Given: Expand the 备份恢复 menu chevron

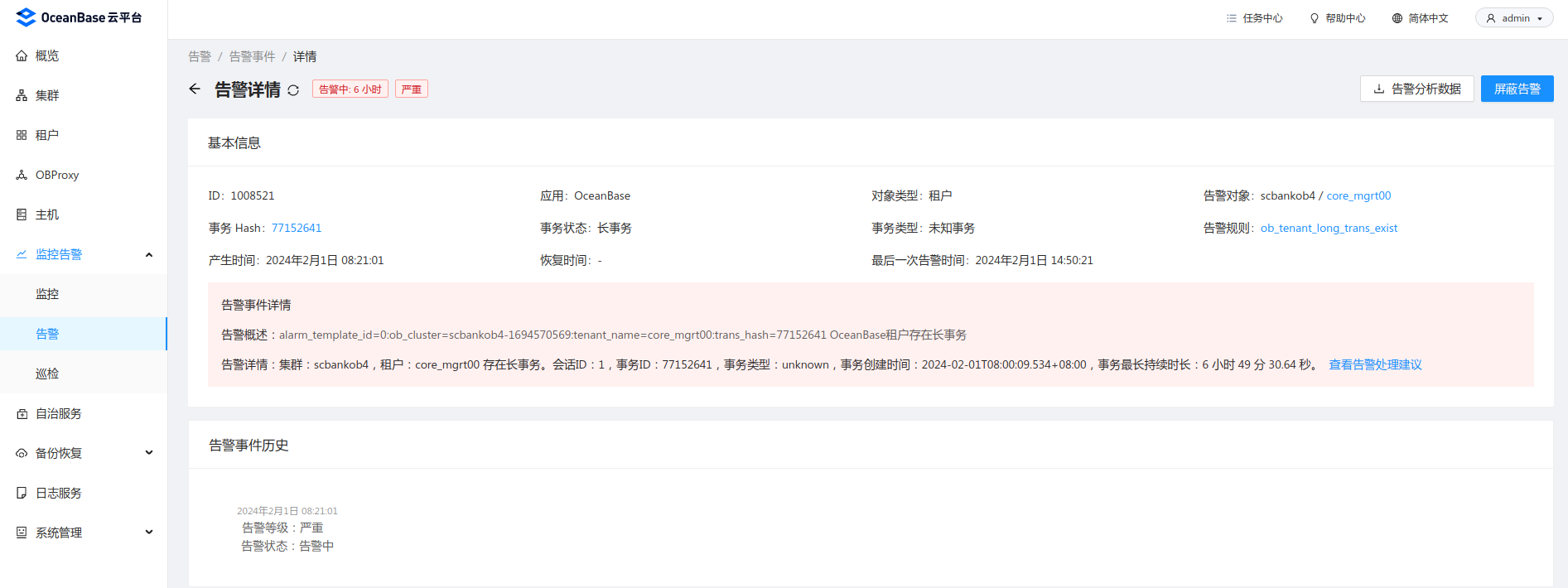Looking at the screenshot, I should (149, 453).
